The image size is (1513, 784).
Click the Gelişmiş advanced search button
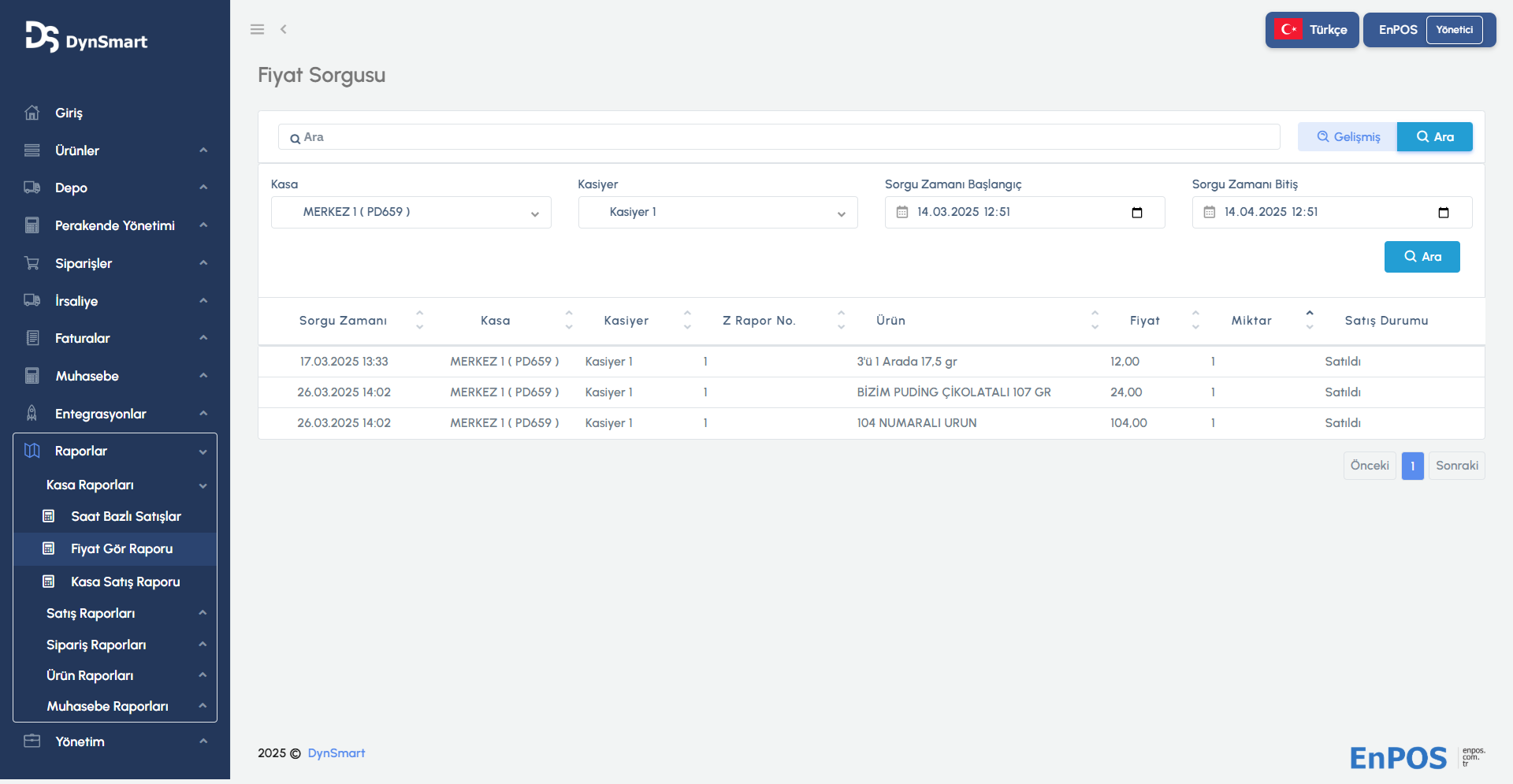coord(1348,137)
